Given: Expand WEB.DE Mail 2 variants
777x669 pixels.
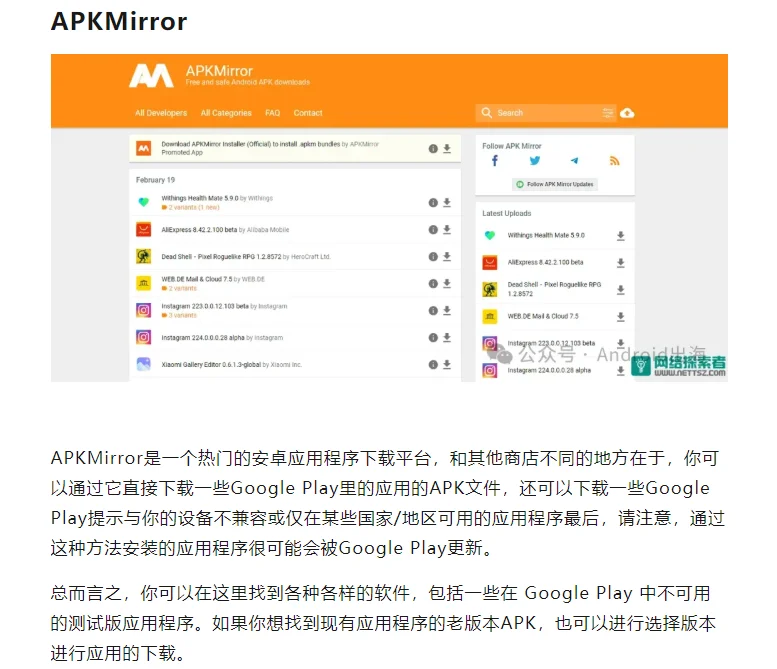Looking at the screenshot, I should pos(179,288).
